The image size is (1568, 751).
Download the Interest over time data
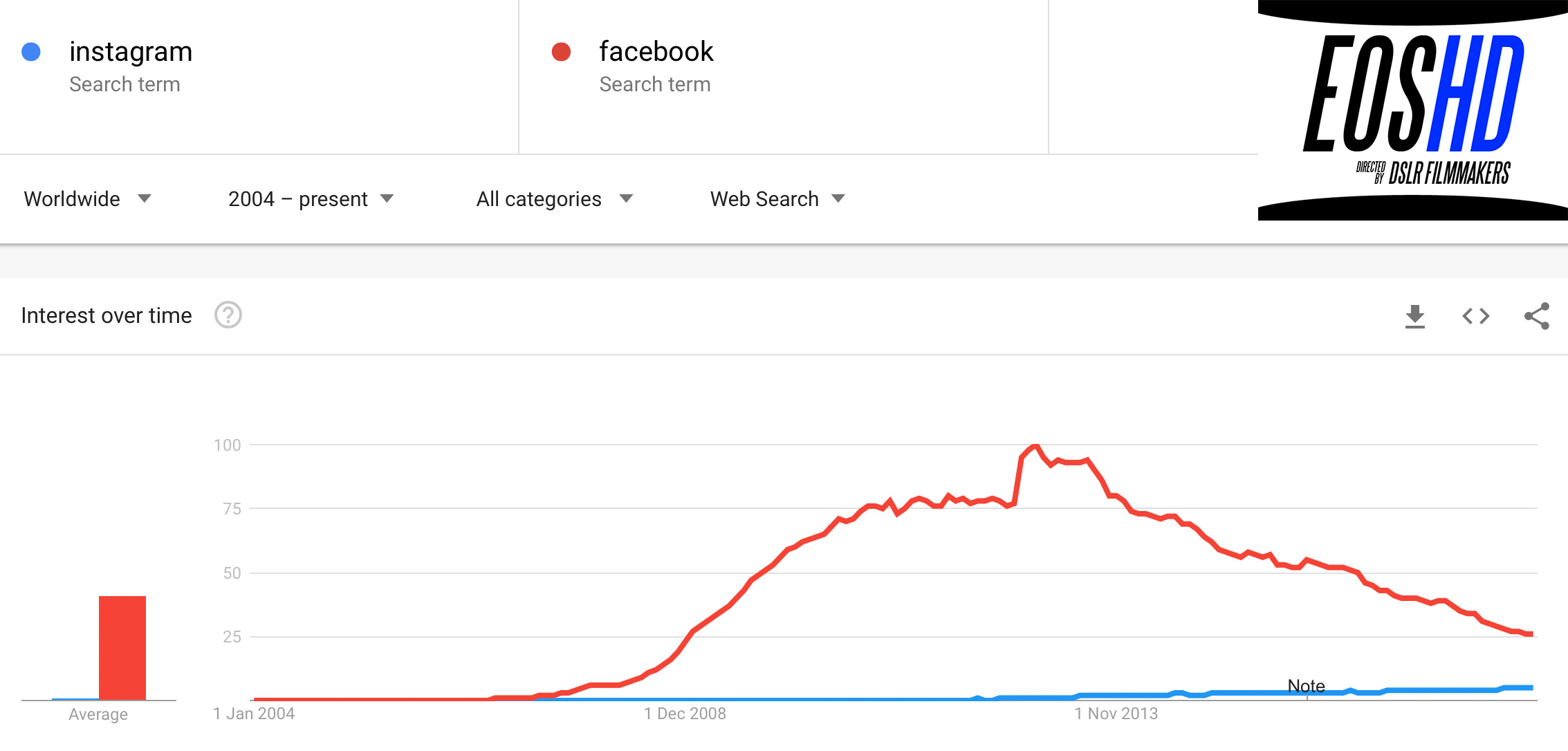tap(1415, 316)
